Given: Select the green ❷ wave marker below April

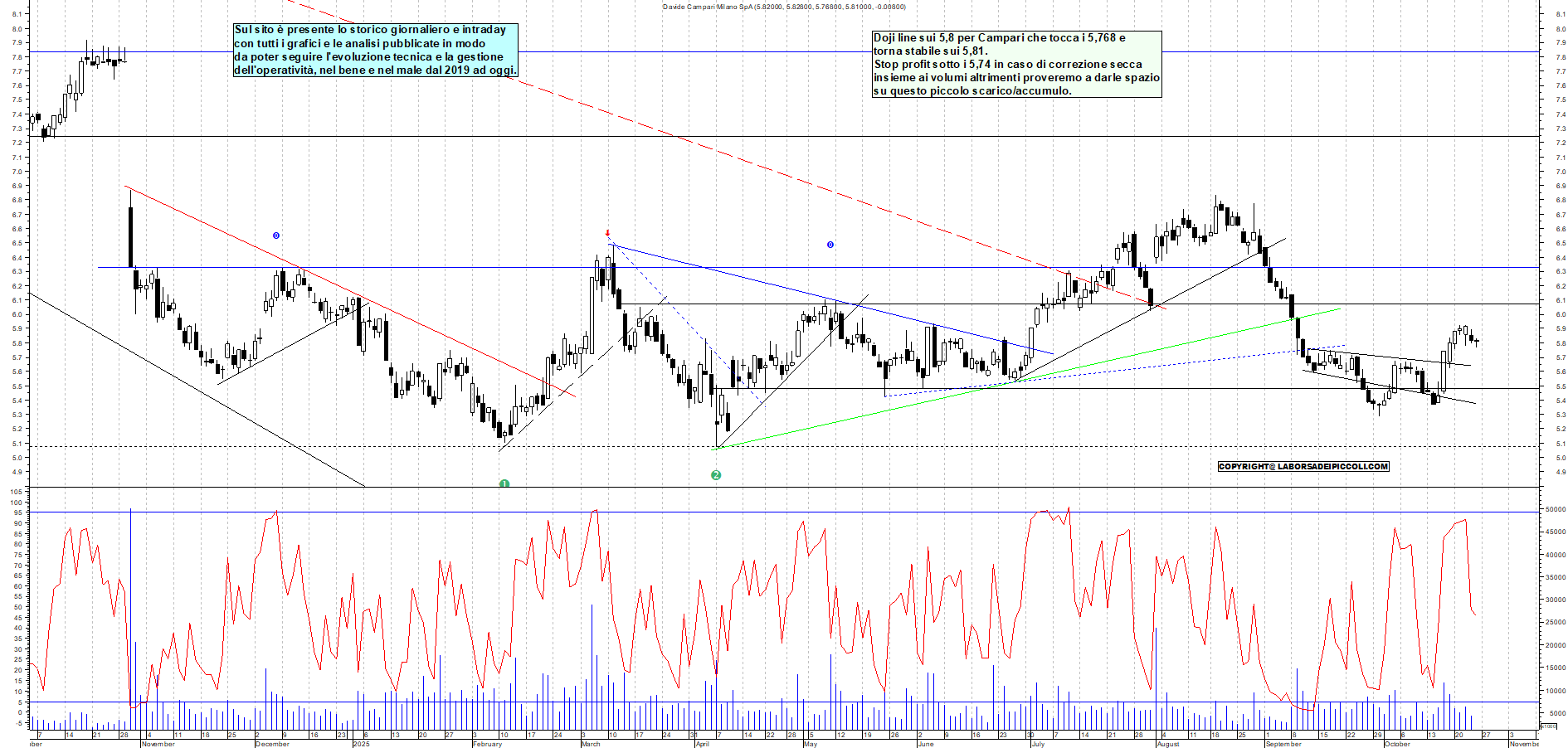Looking at the screenshot, I should pos(715,475).
